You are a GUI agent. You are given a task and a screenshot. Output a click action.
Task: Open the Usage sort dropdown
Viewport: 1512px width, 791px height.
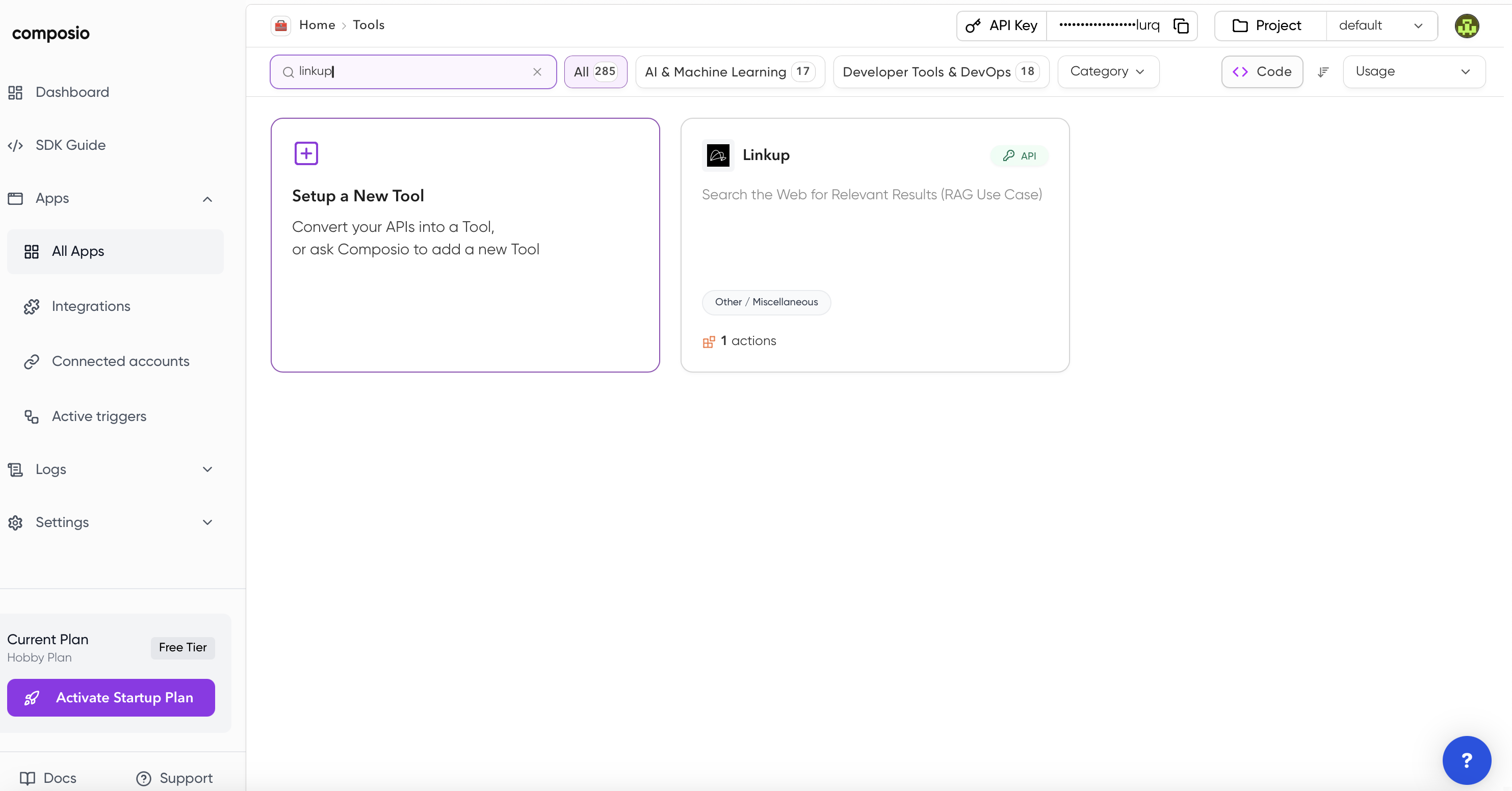click(1414, 71)
